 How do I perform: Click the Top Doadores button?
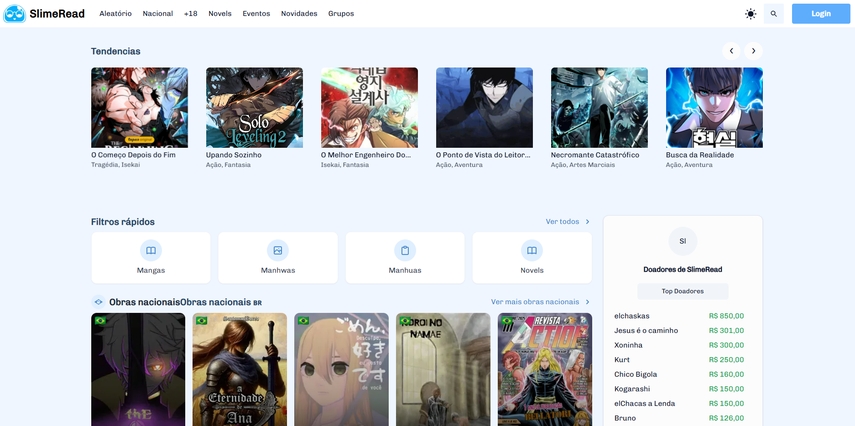pyautogui.click(x=683, y=291)
